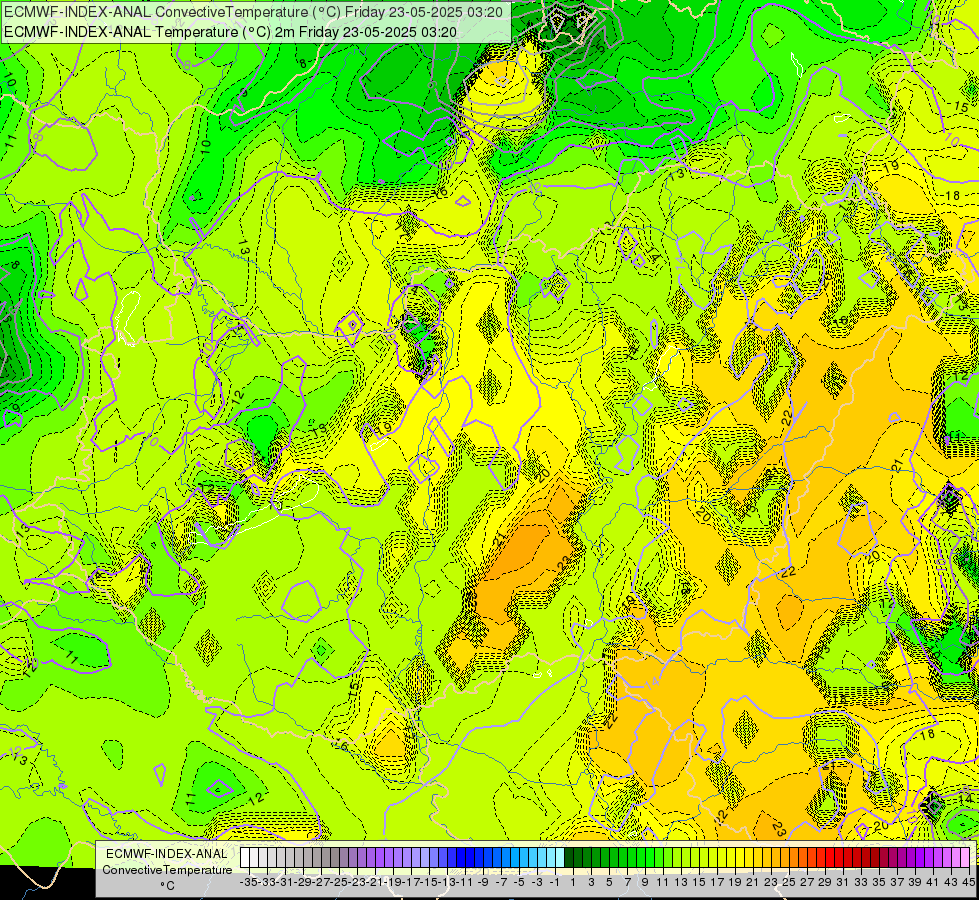Image resolution: width=979 pixels, height=900 pixels.
Task: Select the Temperature 2m header line
Action: tap(230, 32)
